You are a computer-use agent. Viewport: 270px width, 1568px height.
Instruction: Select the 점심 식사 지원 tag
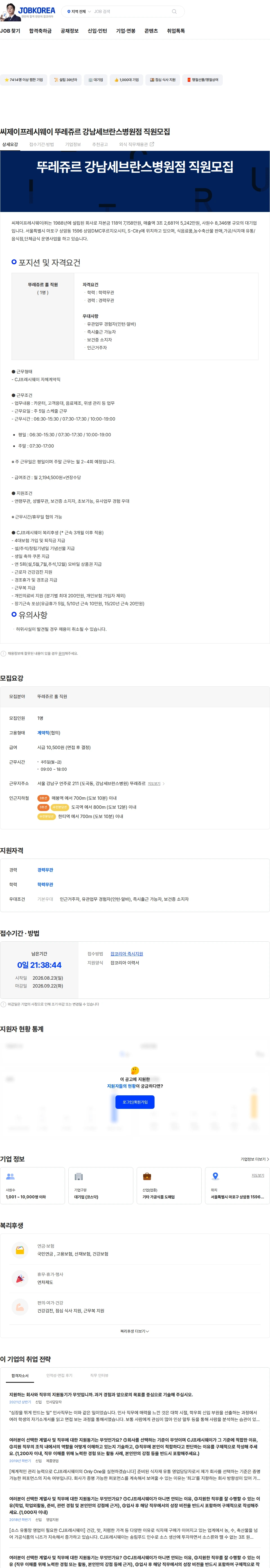point(162,80)
